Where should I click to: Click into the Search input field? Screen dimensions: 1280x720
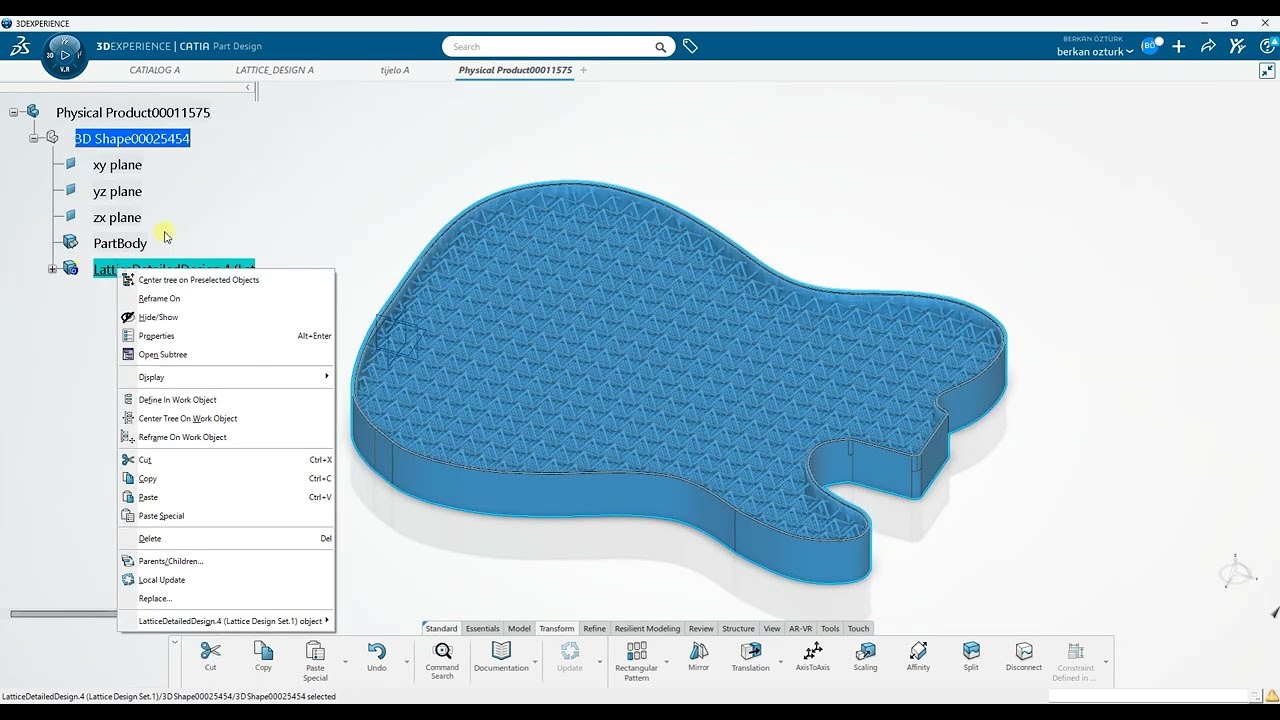point(548,47)
